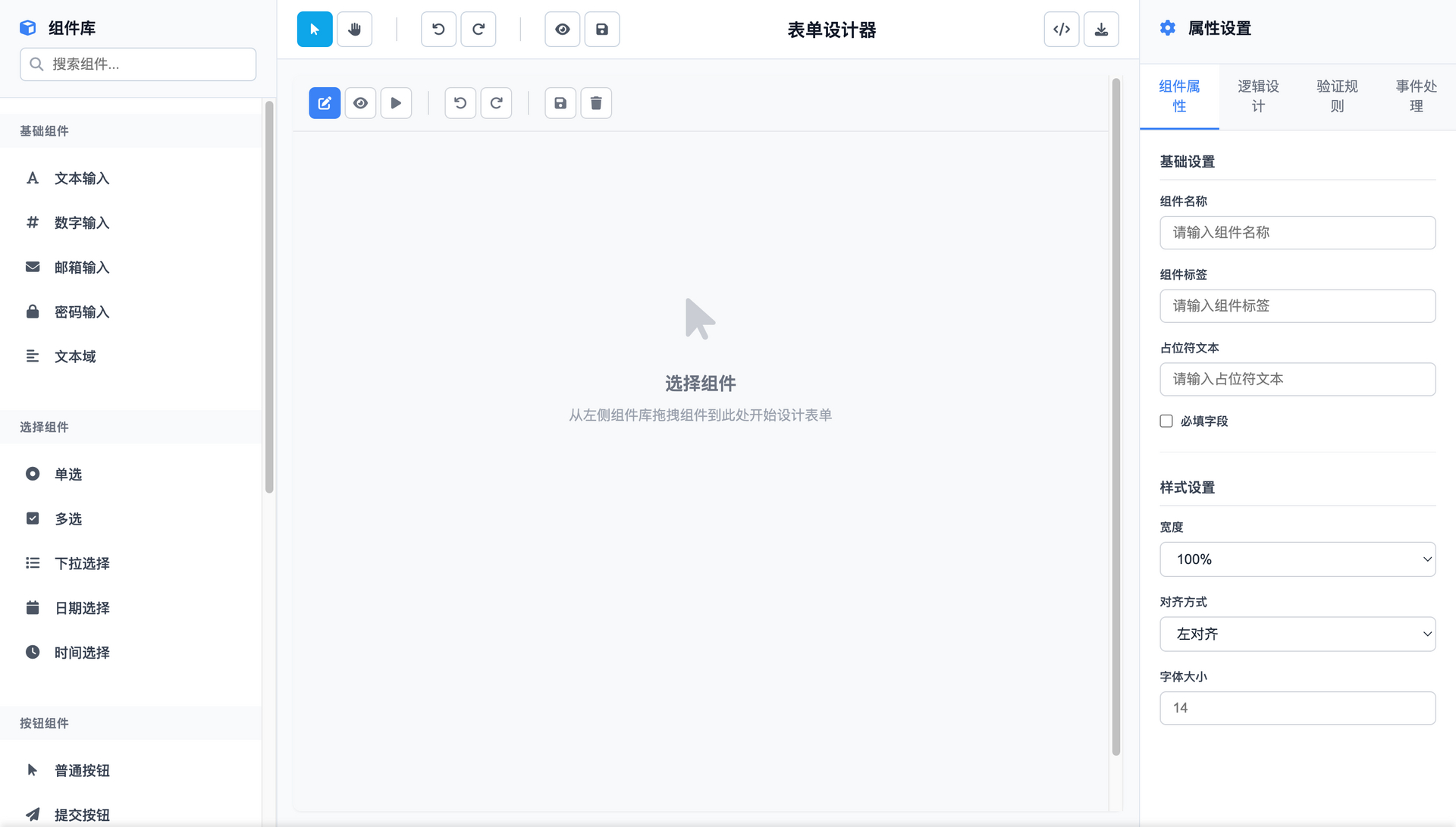1456x827 pixels.
Task: Switch to the 验证规则 tab
Action: tap(1337, 96)
